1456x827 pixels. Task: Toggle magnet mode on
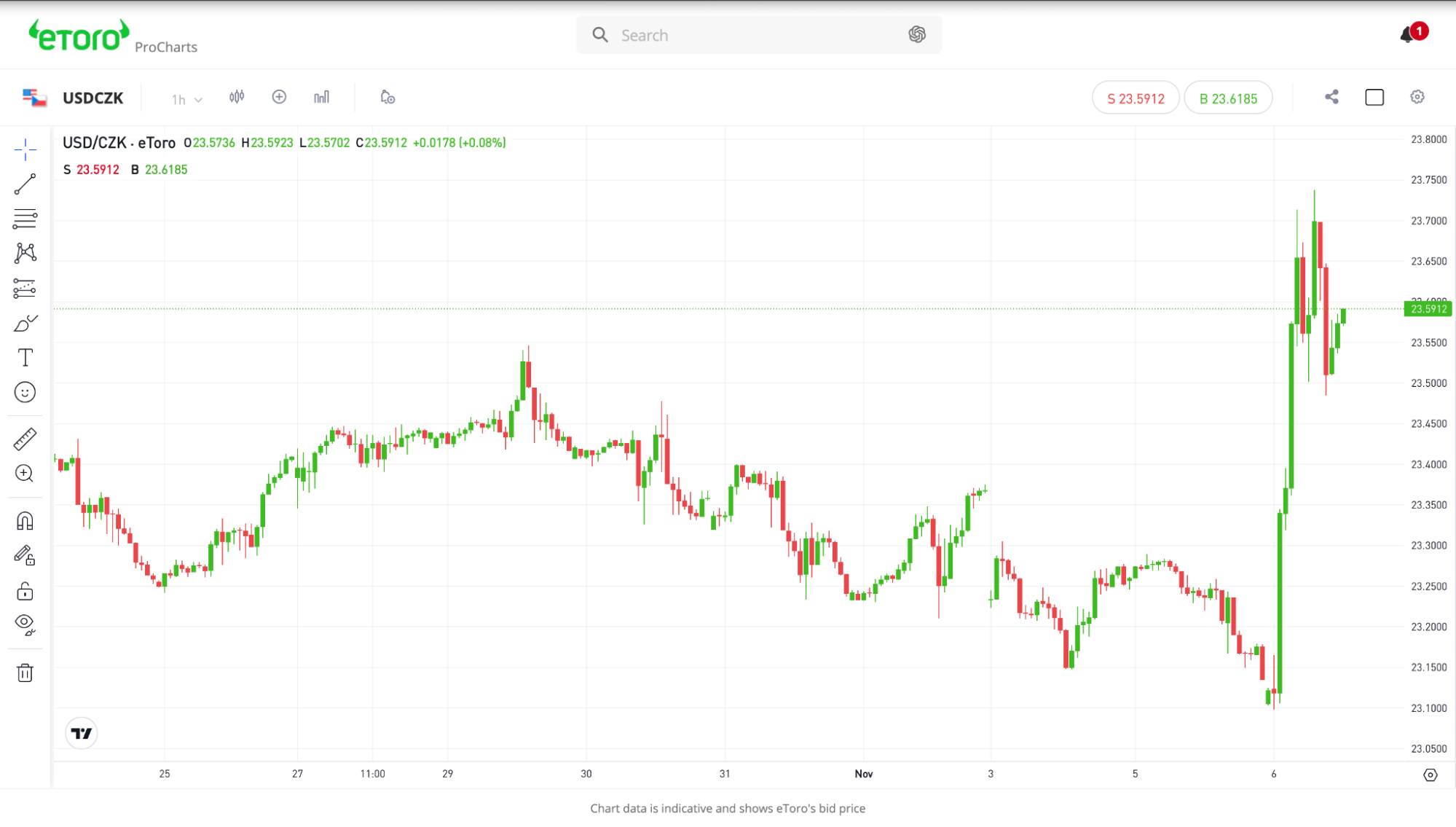click(x=25, y=521)
